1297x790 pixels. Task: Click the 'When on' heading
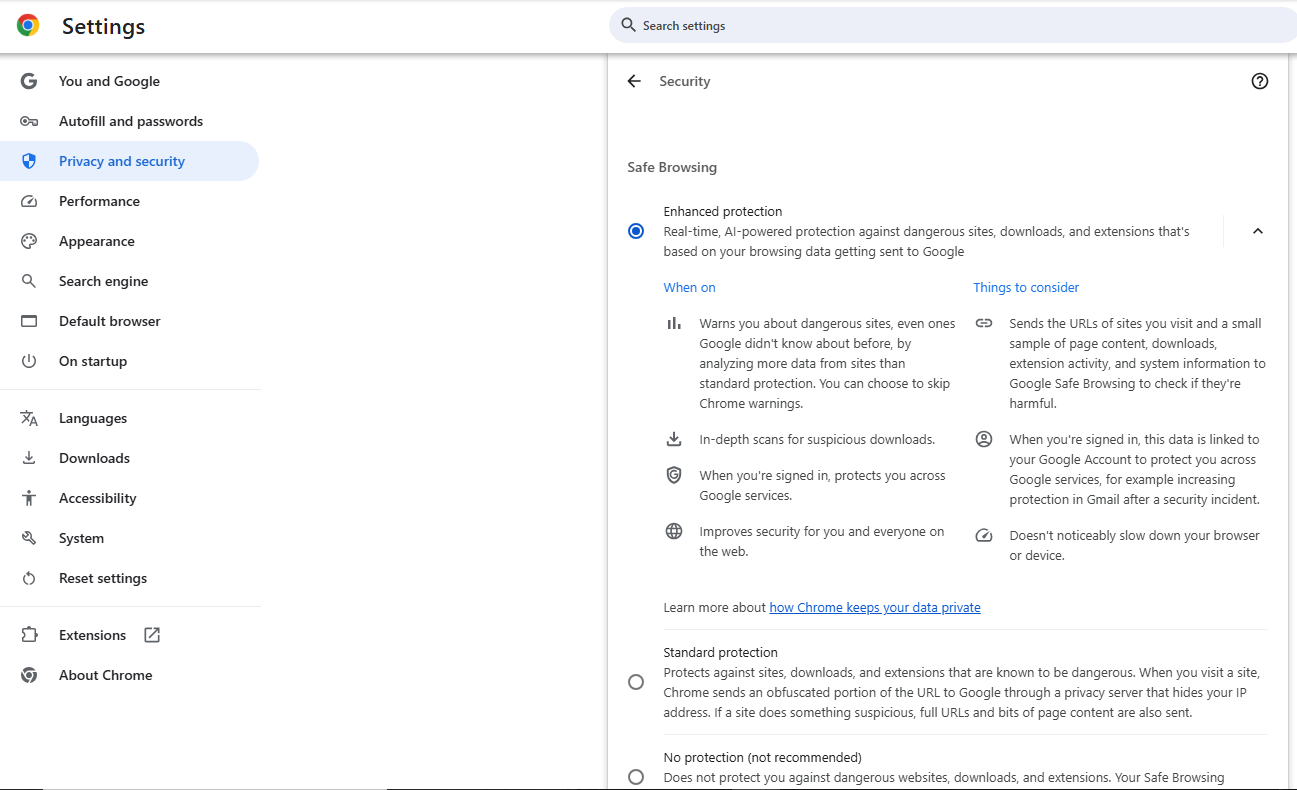pyautogui.click(x=690, y=287)
